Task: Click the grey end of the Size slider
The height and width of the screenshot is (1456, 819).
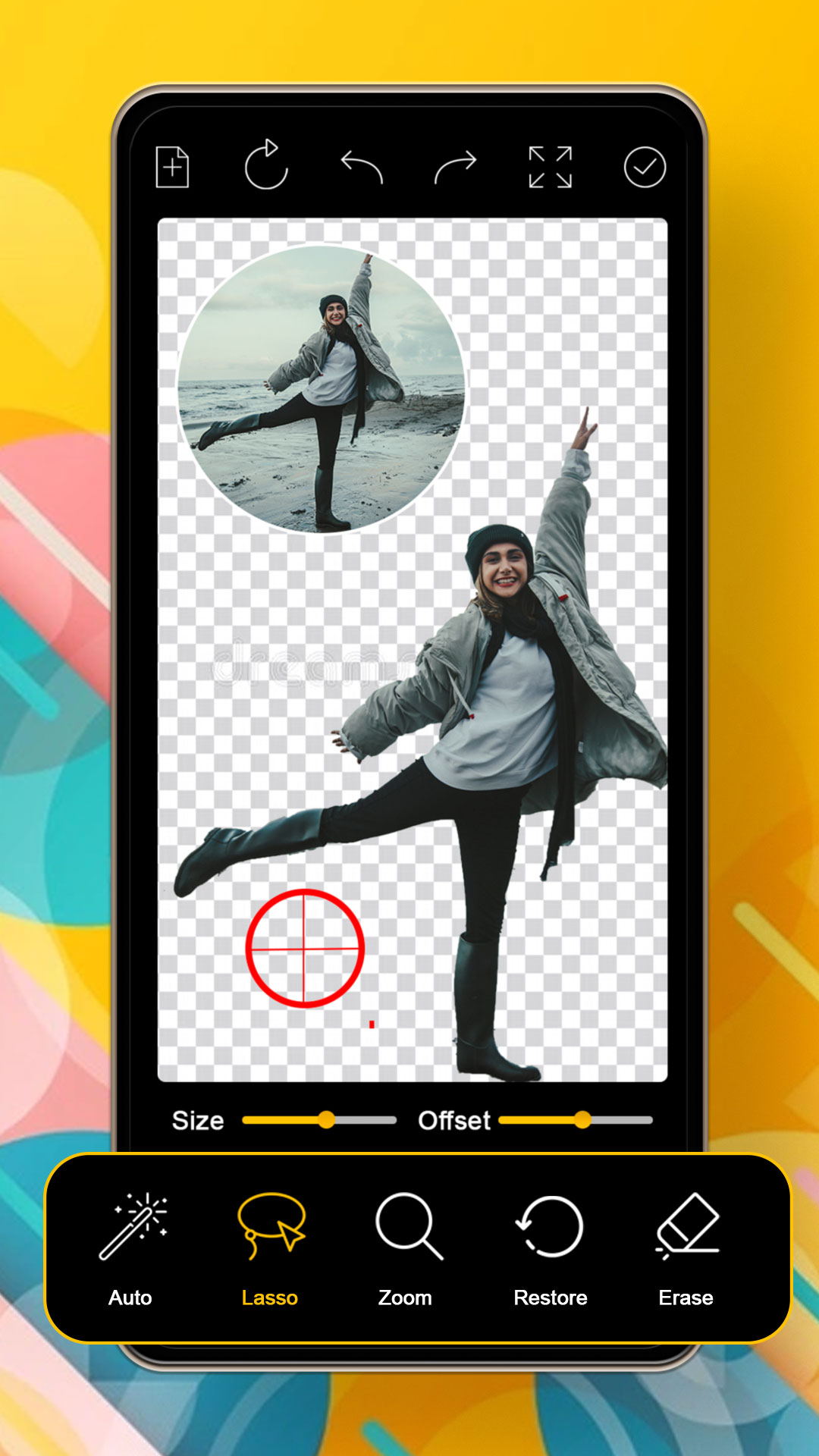Action: [x=366, y=1120]
